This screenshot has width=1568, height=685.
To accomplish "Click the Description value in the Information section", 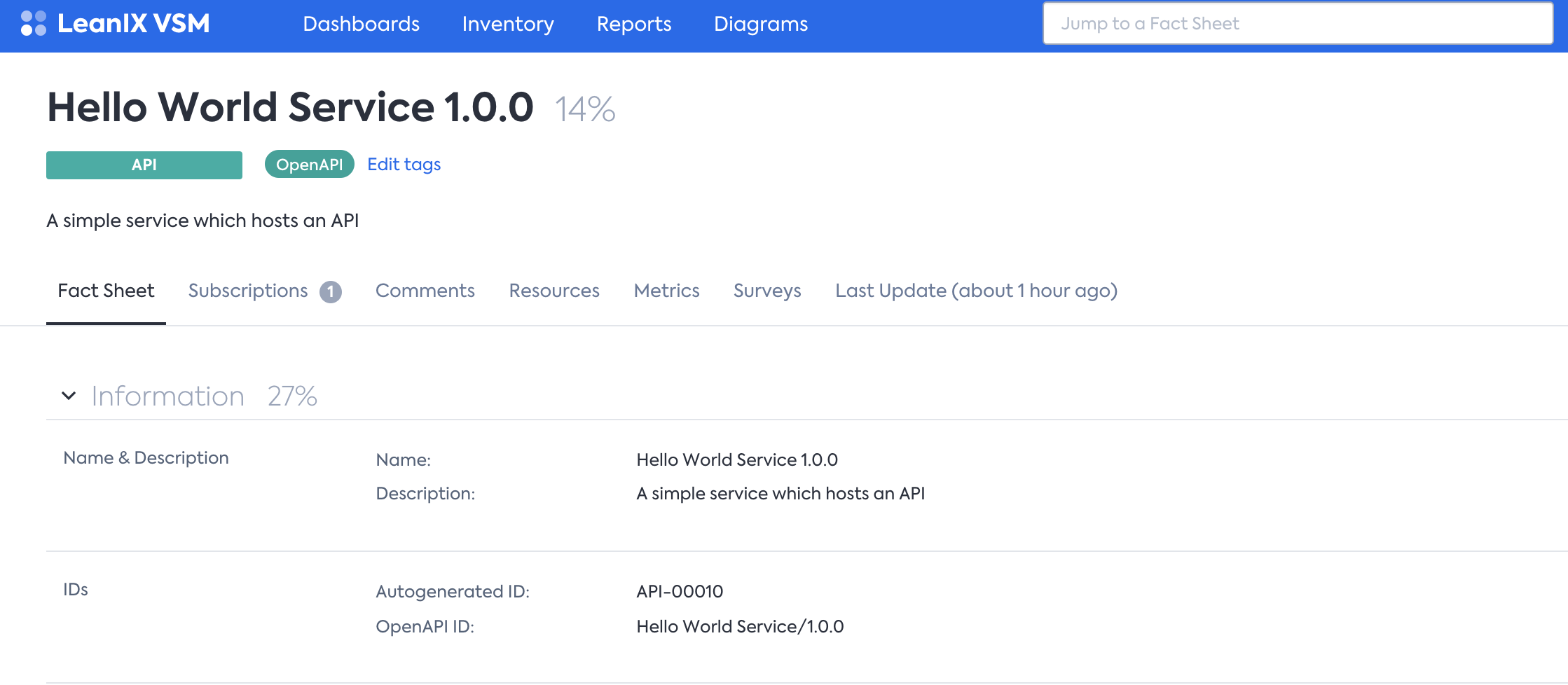I will tap(780, 493).
